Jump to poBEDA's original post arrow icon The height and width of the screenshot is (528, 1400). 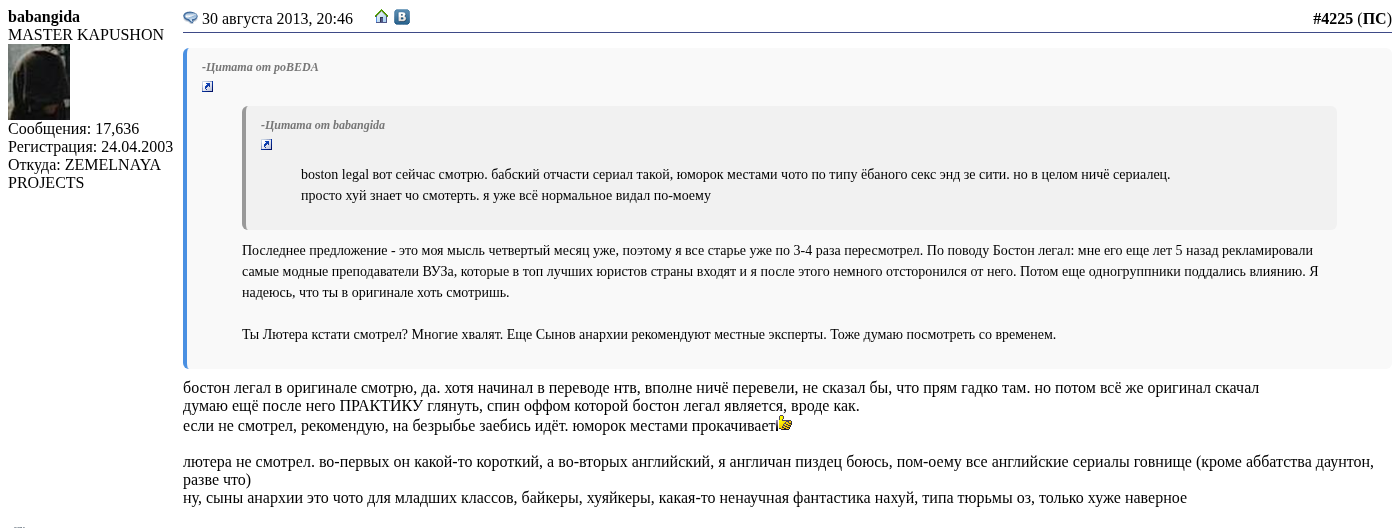pyautogui.click(x=208, y=87)
